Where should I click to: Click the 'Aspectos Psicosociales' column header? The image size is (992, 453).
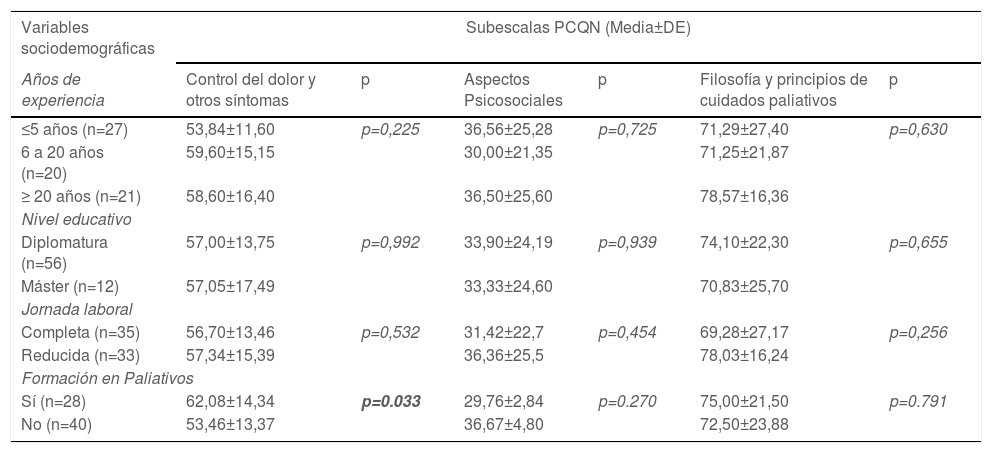(513, 89)
